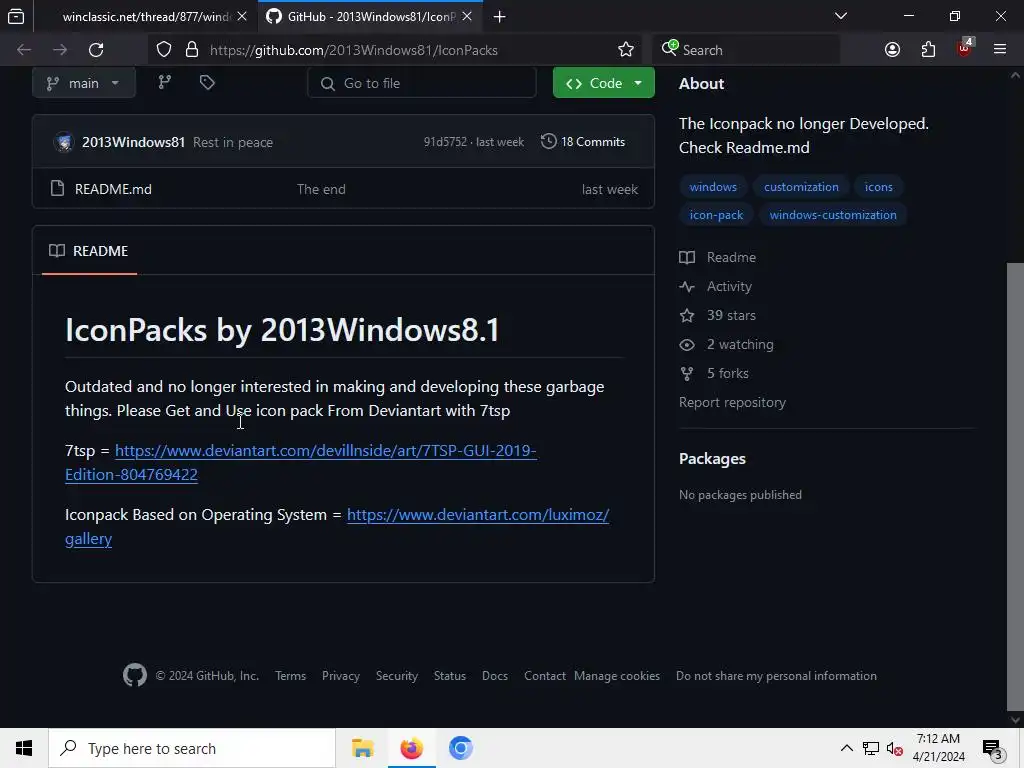Open File Explorer from the taskbar
This screenshot has height=768, width=1024.
[362, 748]
